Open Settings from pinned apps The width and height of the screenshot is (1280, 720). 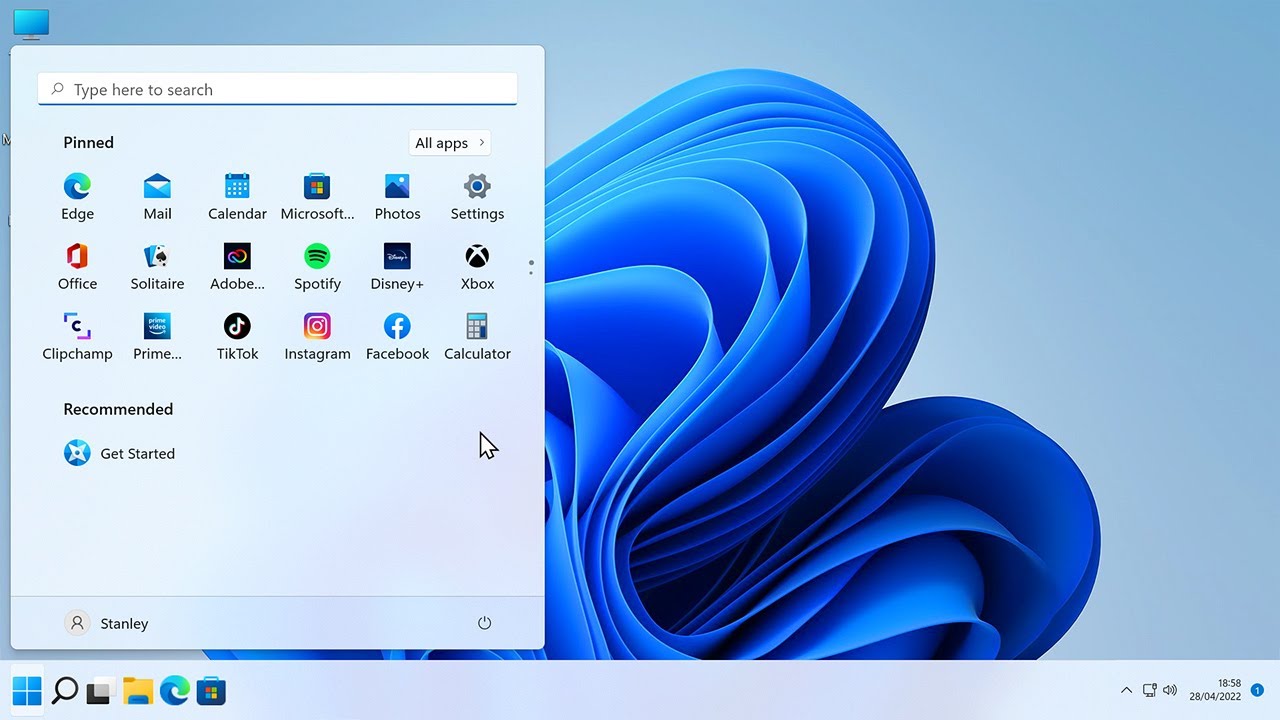pos(477,197)
